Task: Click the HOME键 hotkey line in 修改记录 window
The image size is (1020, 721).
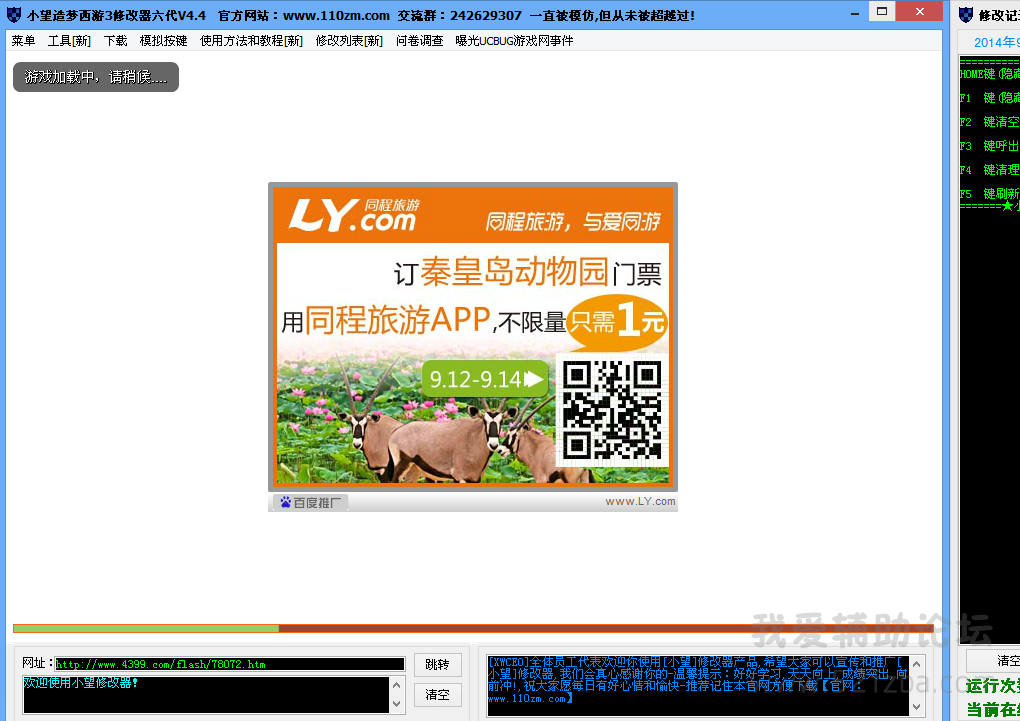Action: point(989,74)
